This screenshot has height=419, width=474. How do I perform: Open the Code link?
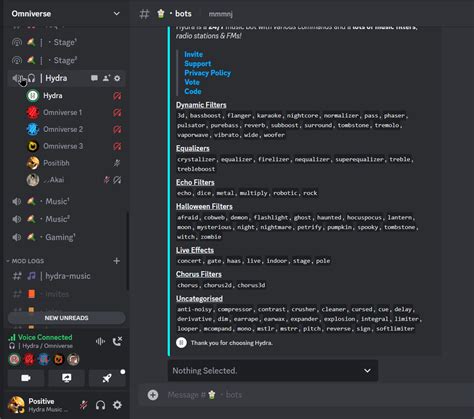[193, 91]
